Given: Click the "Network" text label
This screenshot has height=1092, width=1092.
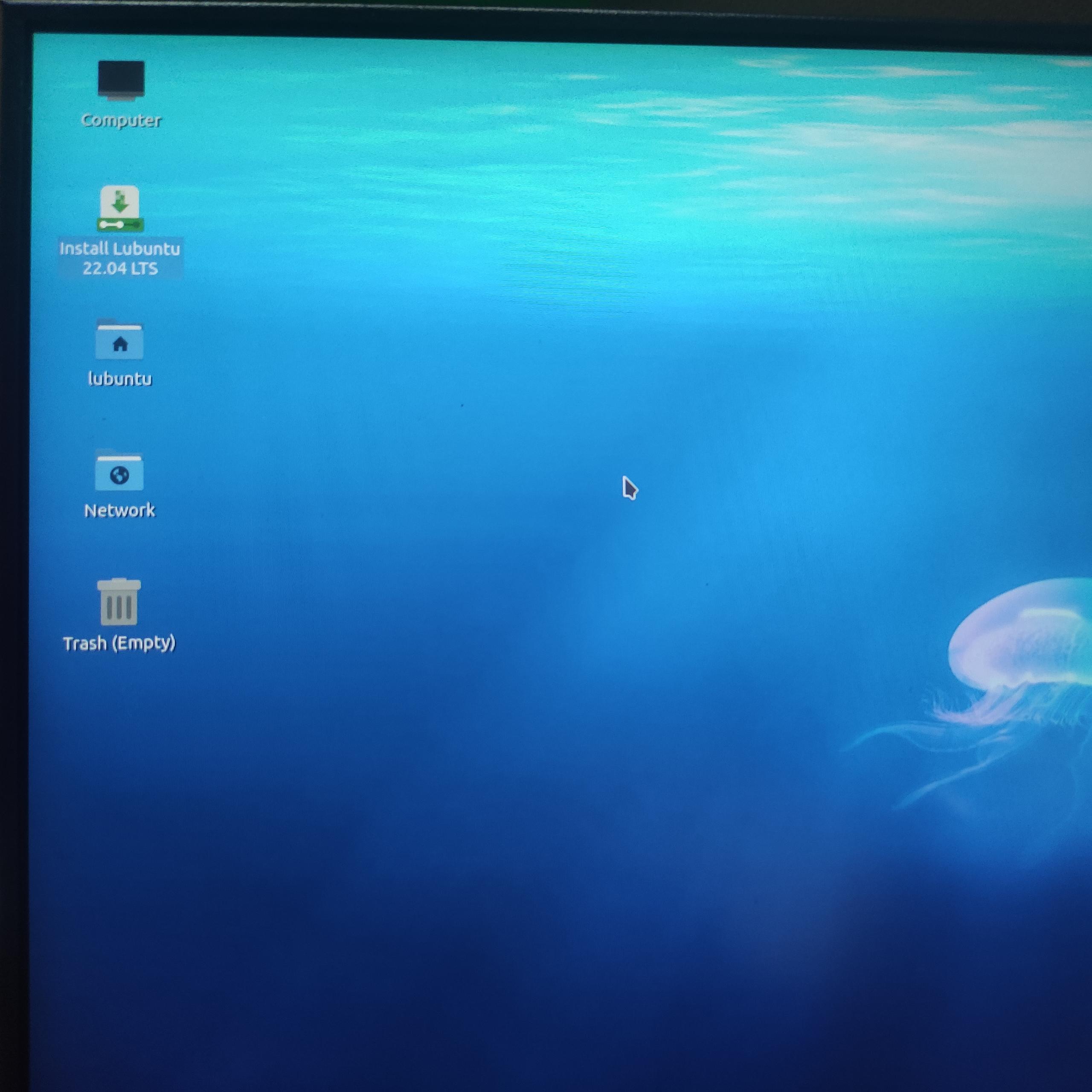Looking at the screenshot, I should coord(119,511).
